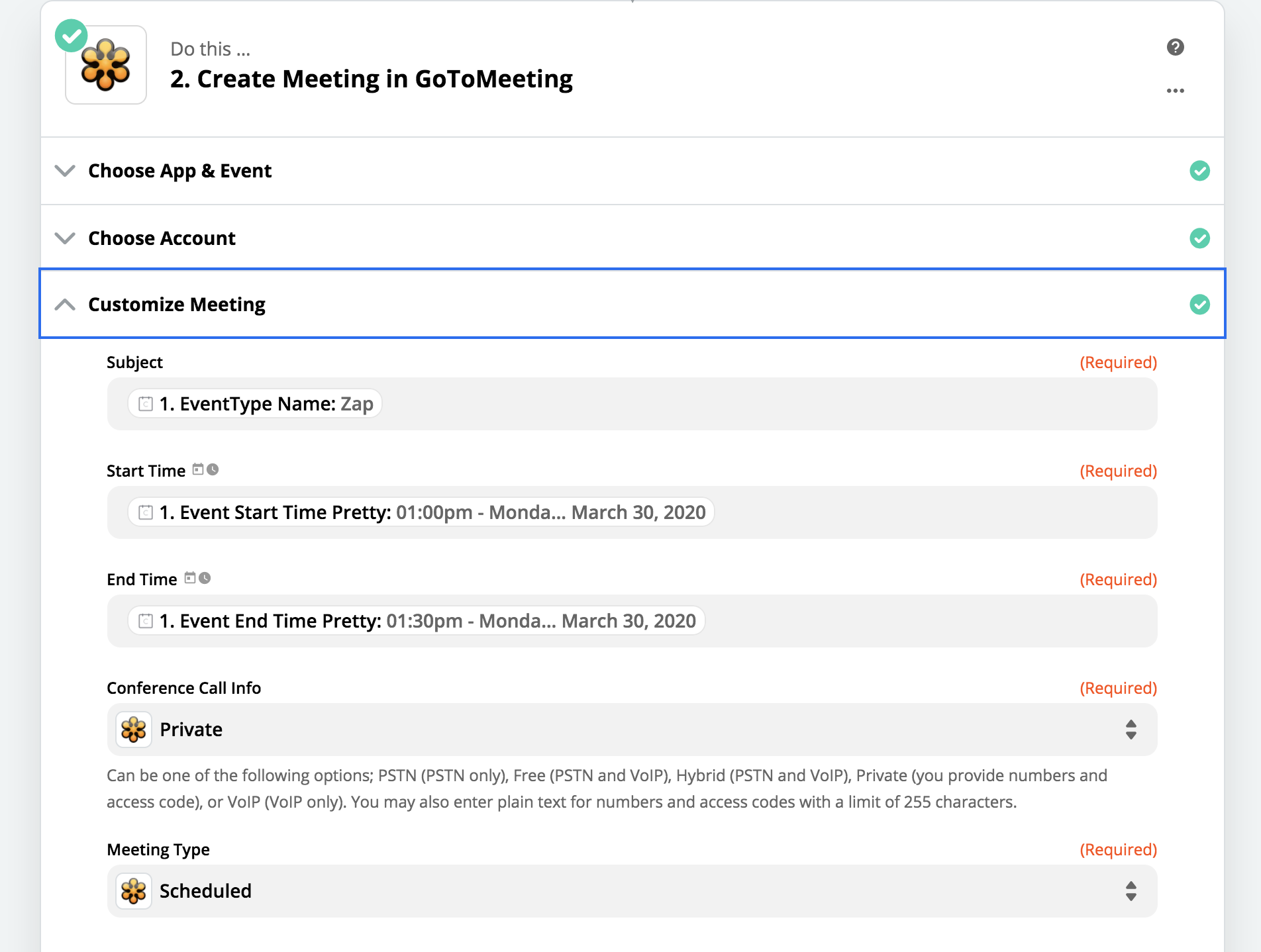Viewport: 1261px width, 952px height.
Task: Open step options via the three-dot icon
Action: coord(1175,90)
